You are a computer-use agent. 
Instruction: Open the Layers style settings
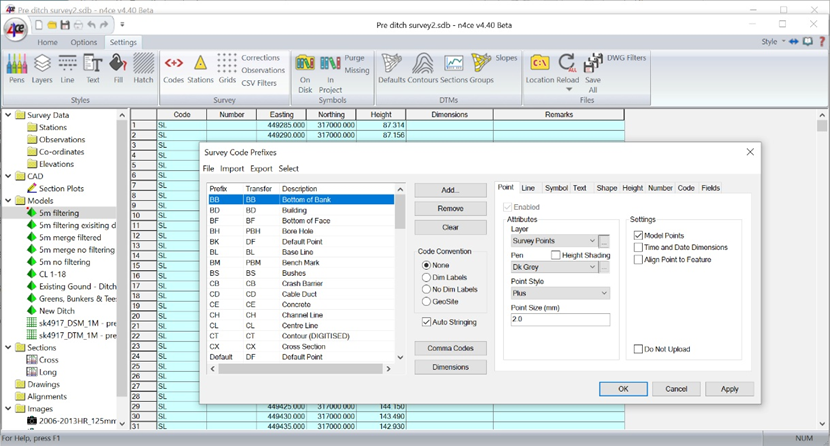(42, 69)
